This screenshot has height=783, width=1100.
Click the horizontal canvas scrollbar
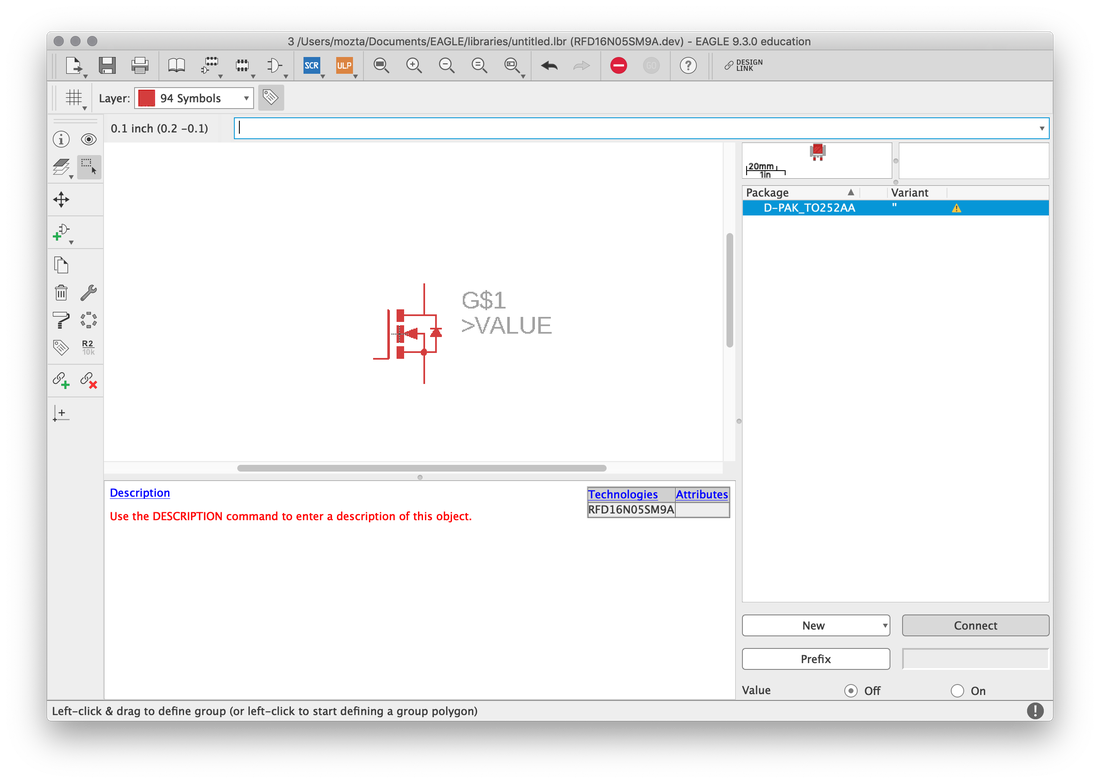(x=422, y=468)
